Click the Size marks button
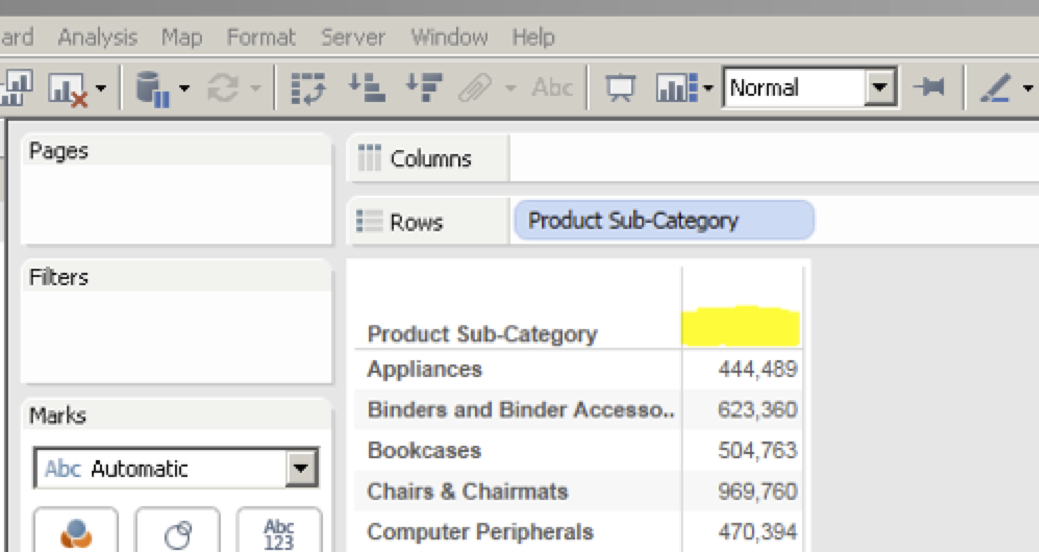Viewport: 1039px width, 552px height. pyautogui.click(x=178, y=531)
